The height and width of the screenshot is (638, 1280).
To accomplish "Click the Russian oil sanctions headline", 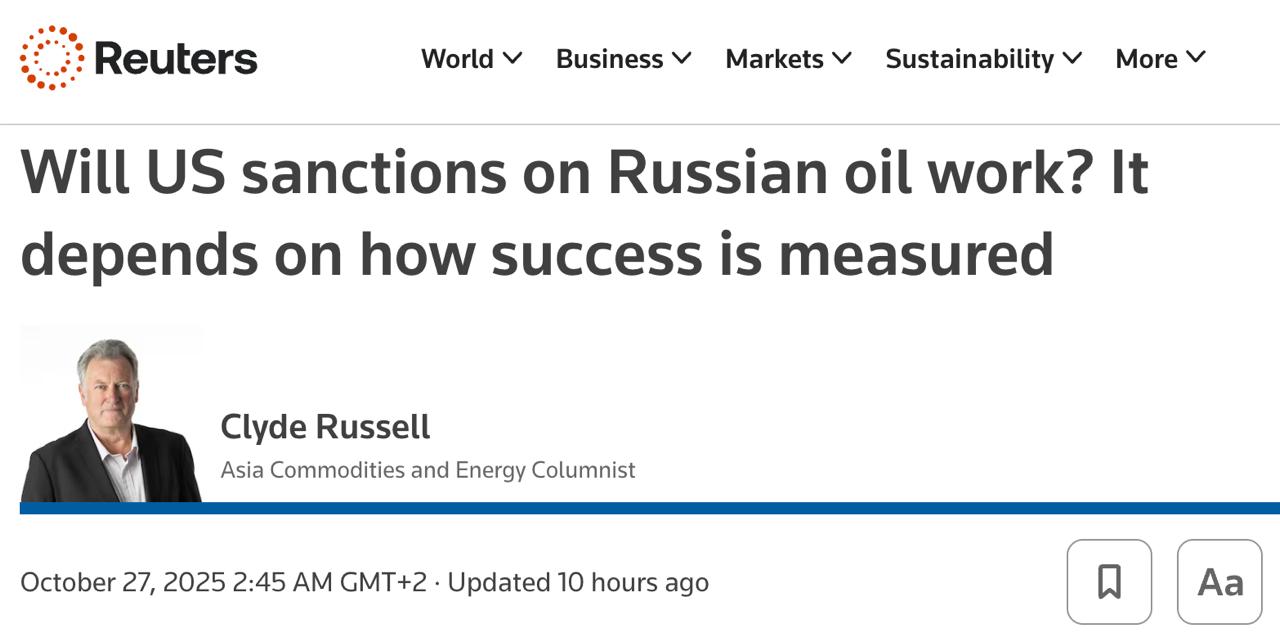I will point(585,212).
